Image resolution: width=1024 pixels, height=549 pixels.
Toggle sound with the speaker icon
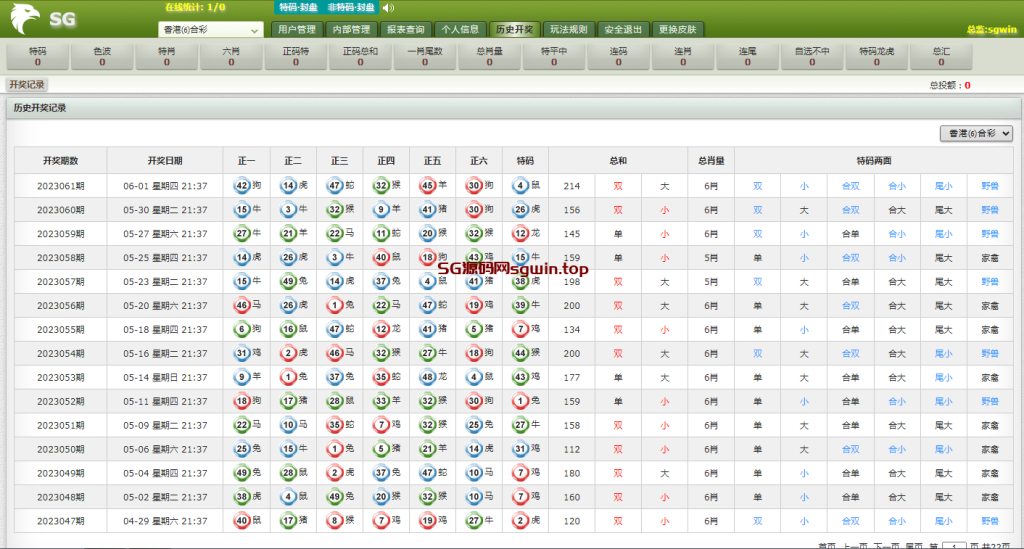(x=388, y=8)
